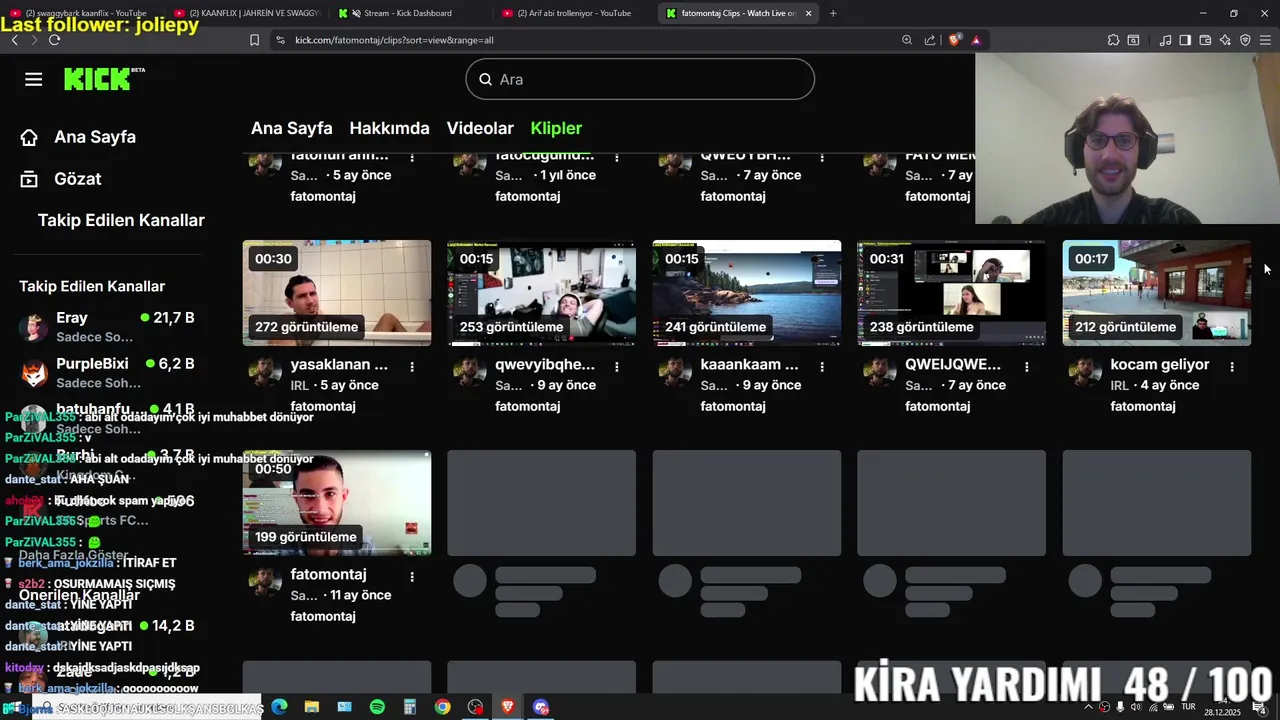1280x720 pixels.
Task: Open options menu for 'kocam geliyor' clip
Action: [1232, 367]
